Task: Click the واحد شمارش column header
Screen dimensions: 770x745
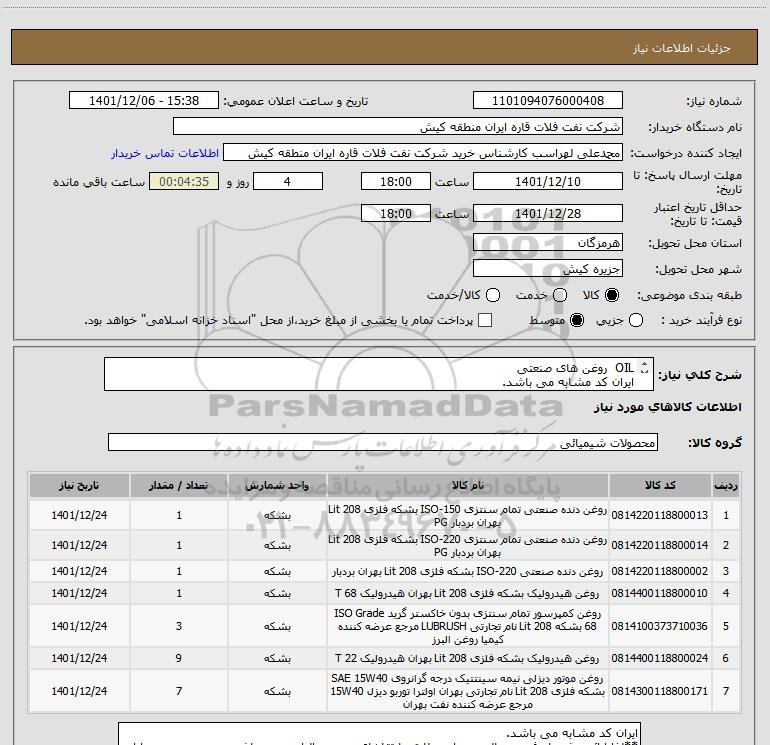Action: click(277, 485)
